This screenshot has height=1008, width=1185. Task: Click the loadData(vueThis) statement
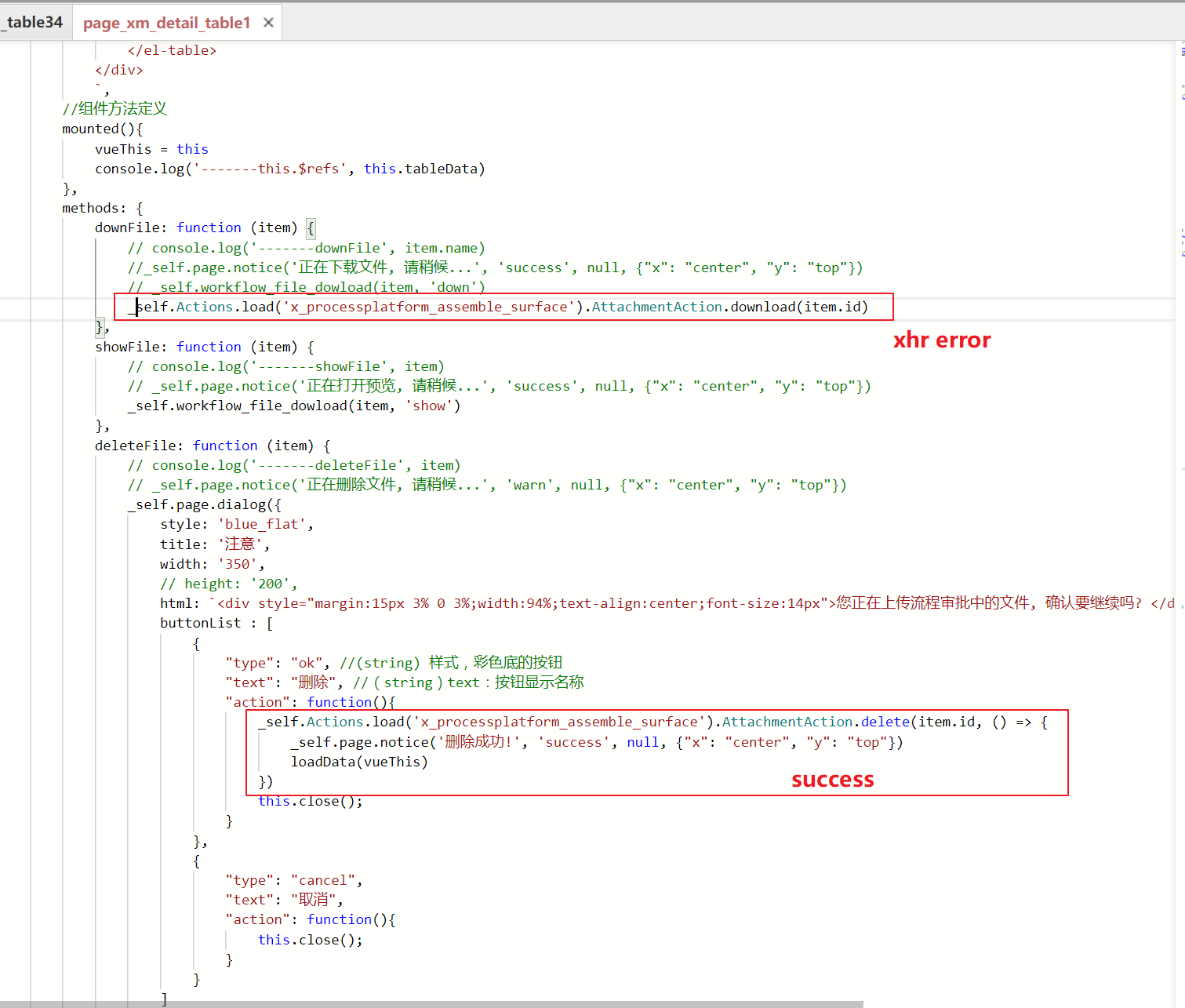358,762
